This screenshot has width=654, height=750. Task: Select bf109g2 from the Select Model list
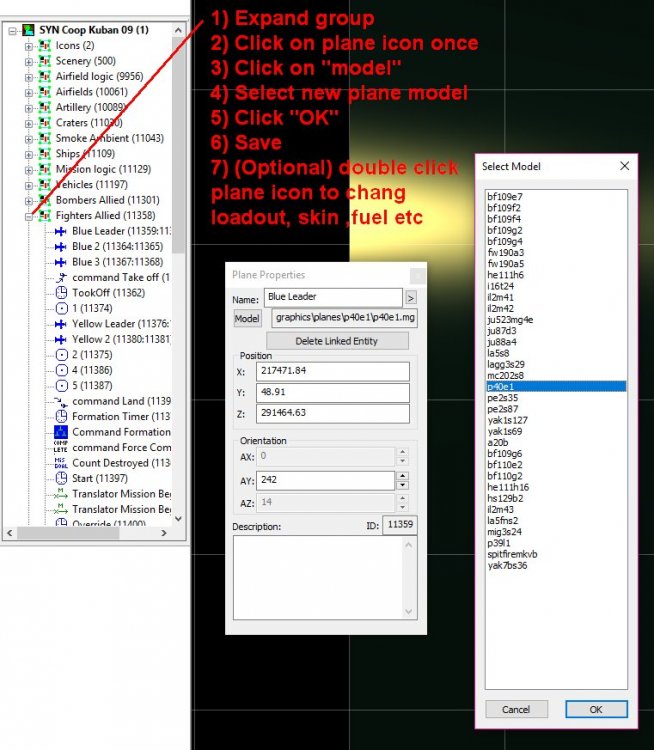[x=504, y=229]
